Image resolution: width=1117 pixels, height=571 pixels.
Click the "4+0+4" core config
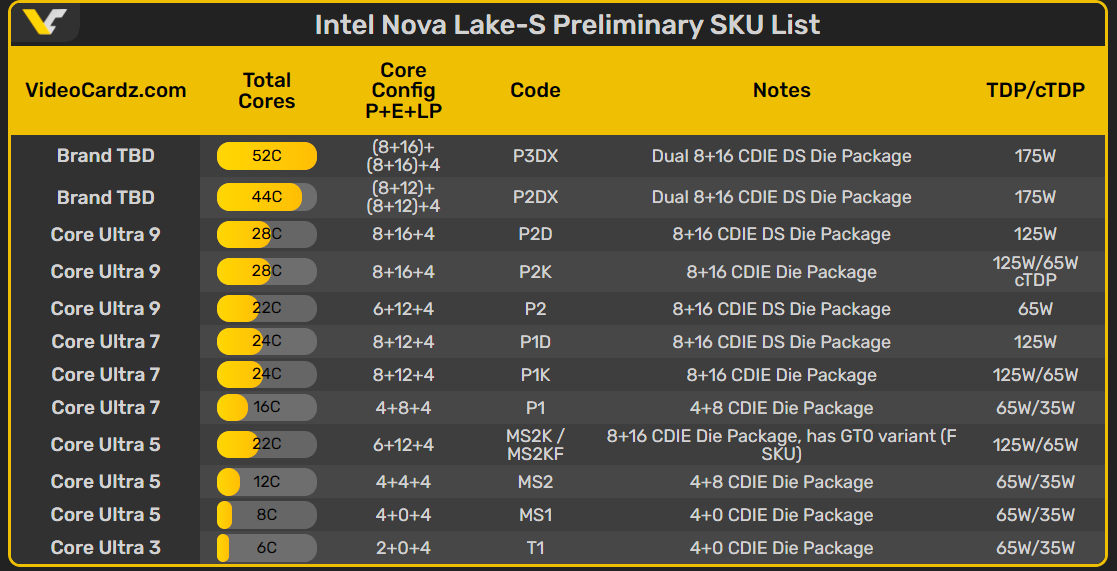pos(403,515)
